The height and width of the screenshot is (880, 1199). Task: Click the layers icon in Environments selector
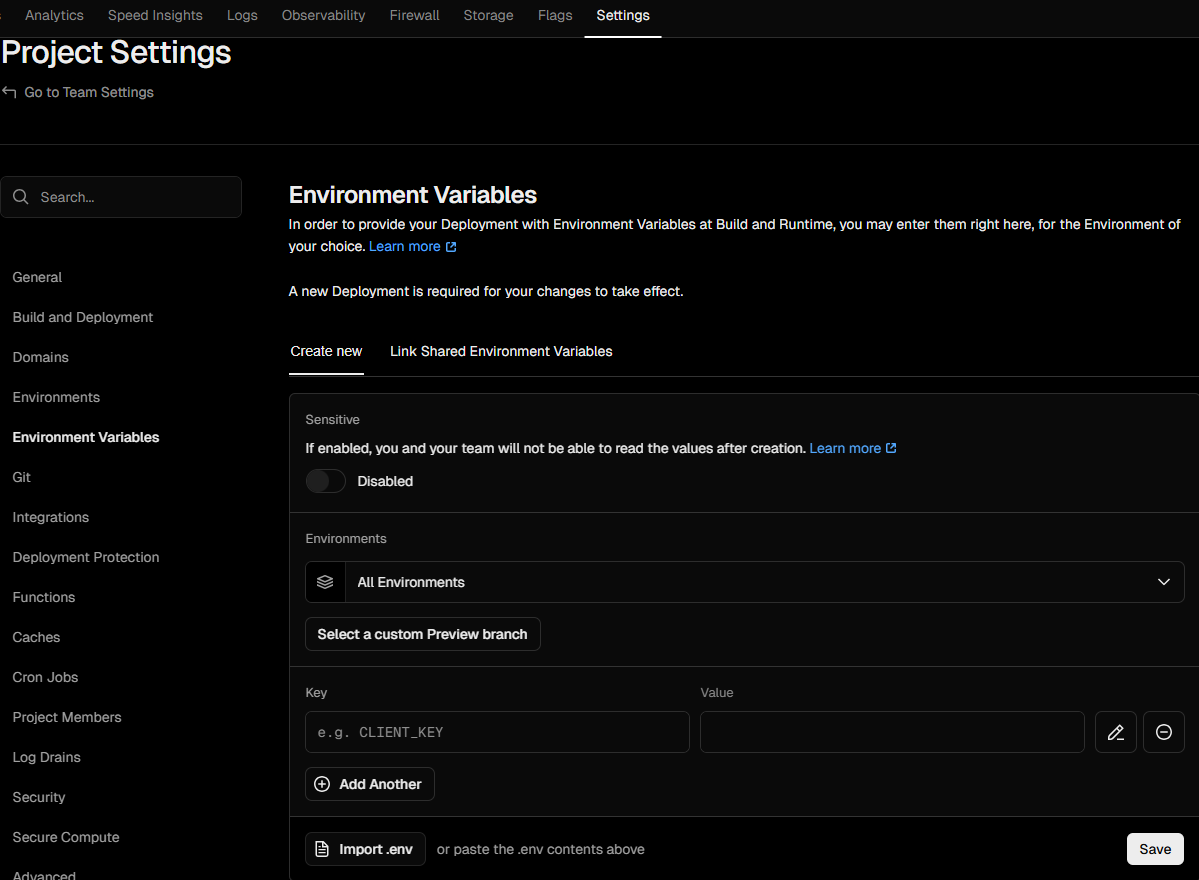pyautogui.click(x=325, y=582)
